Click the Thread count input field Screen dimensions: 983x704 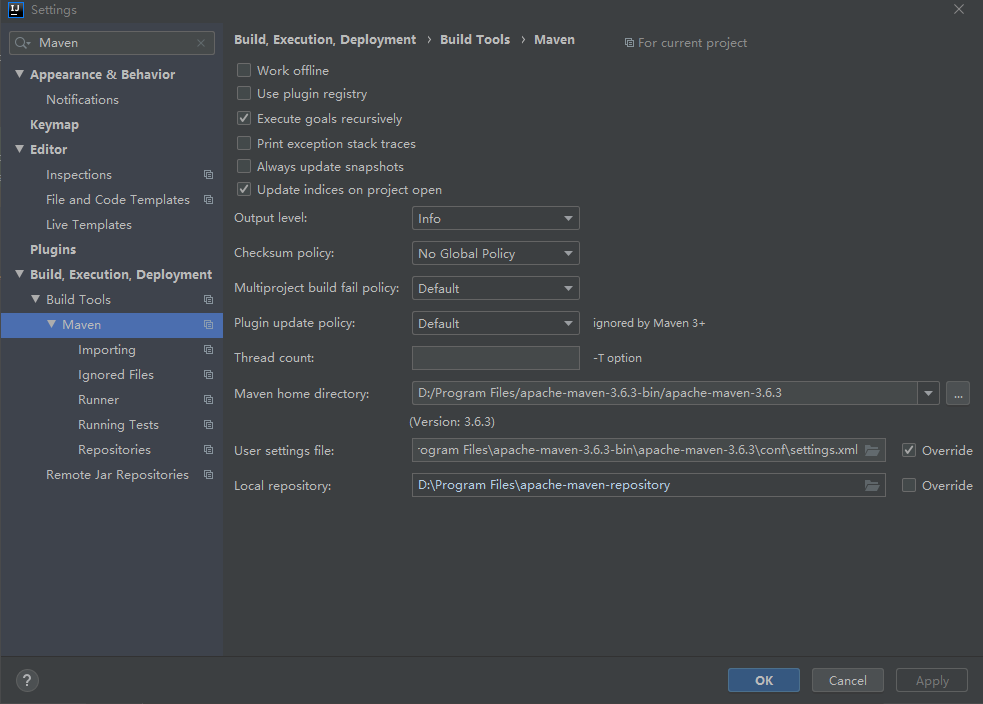[x=495, y=358]
